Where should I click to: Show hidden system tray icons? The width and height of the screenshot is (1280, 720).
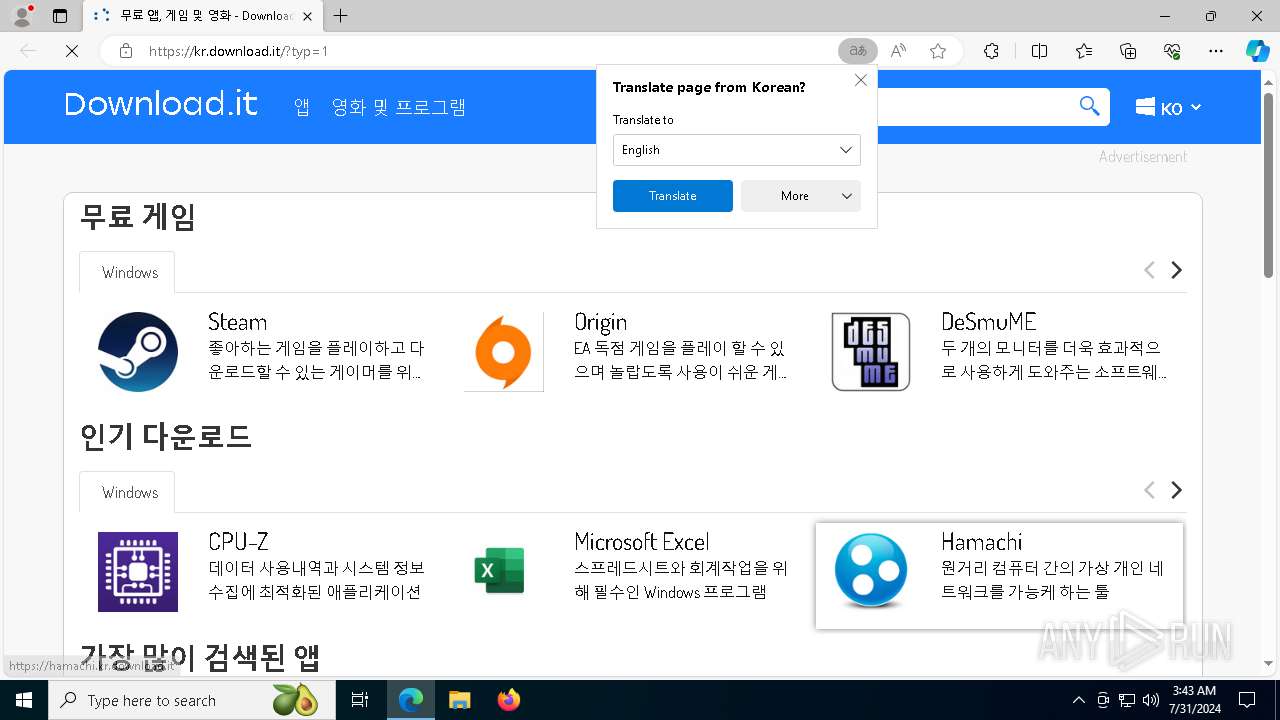tap(1078, 700)
